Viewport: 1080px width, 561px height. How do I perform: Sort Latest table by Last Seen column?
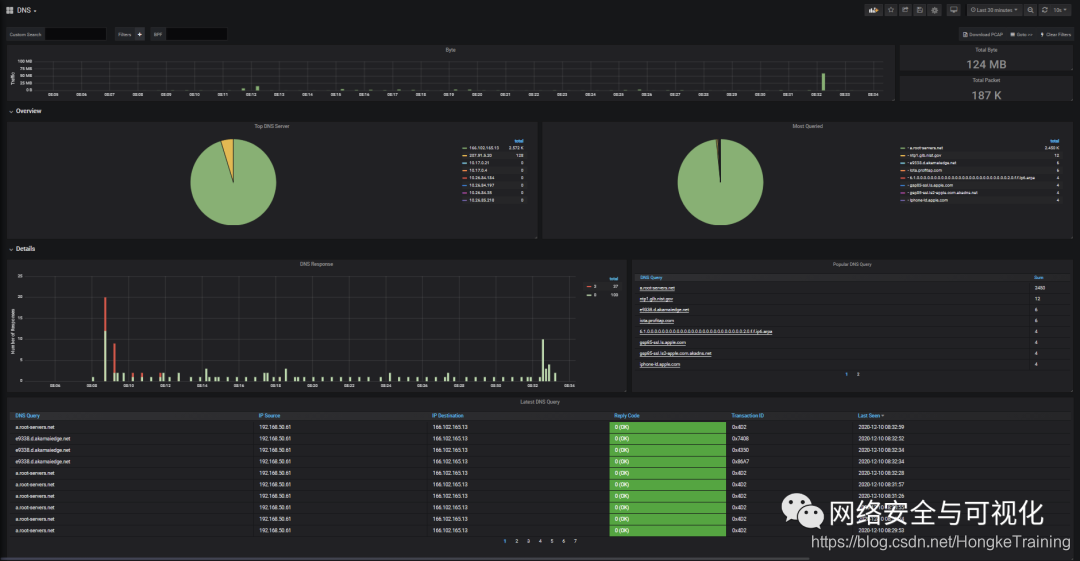tap(871, 416)
